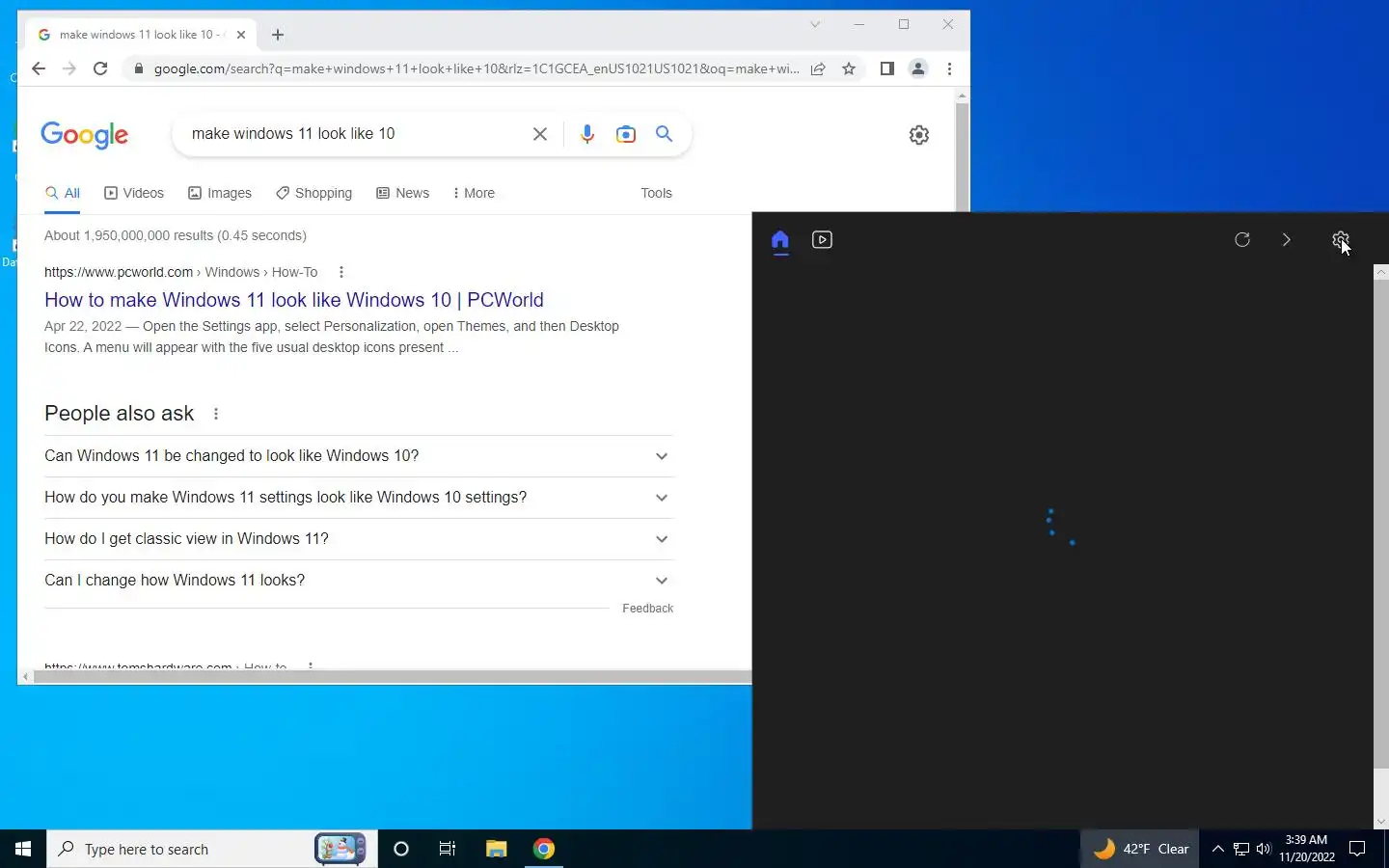Switch to Shopping results tab
The height and width of the screenshot is (868, 1389).
[314, 193]
